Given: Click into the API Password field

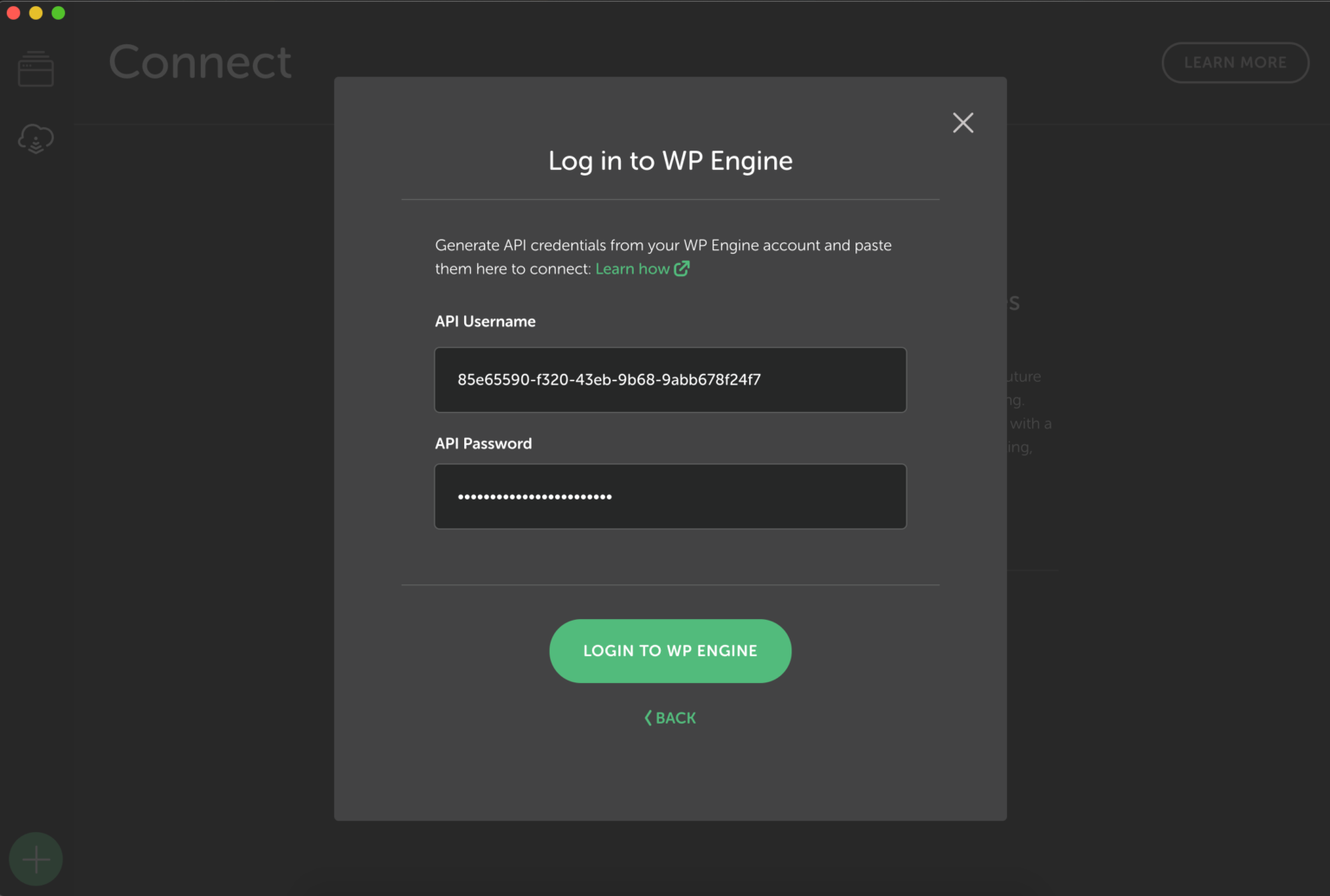Looking at the screenshot, I should click(x=670, y=496).
